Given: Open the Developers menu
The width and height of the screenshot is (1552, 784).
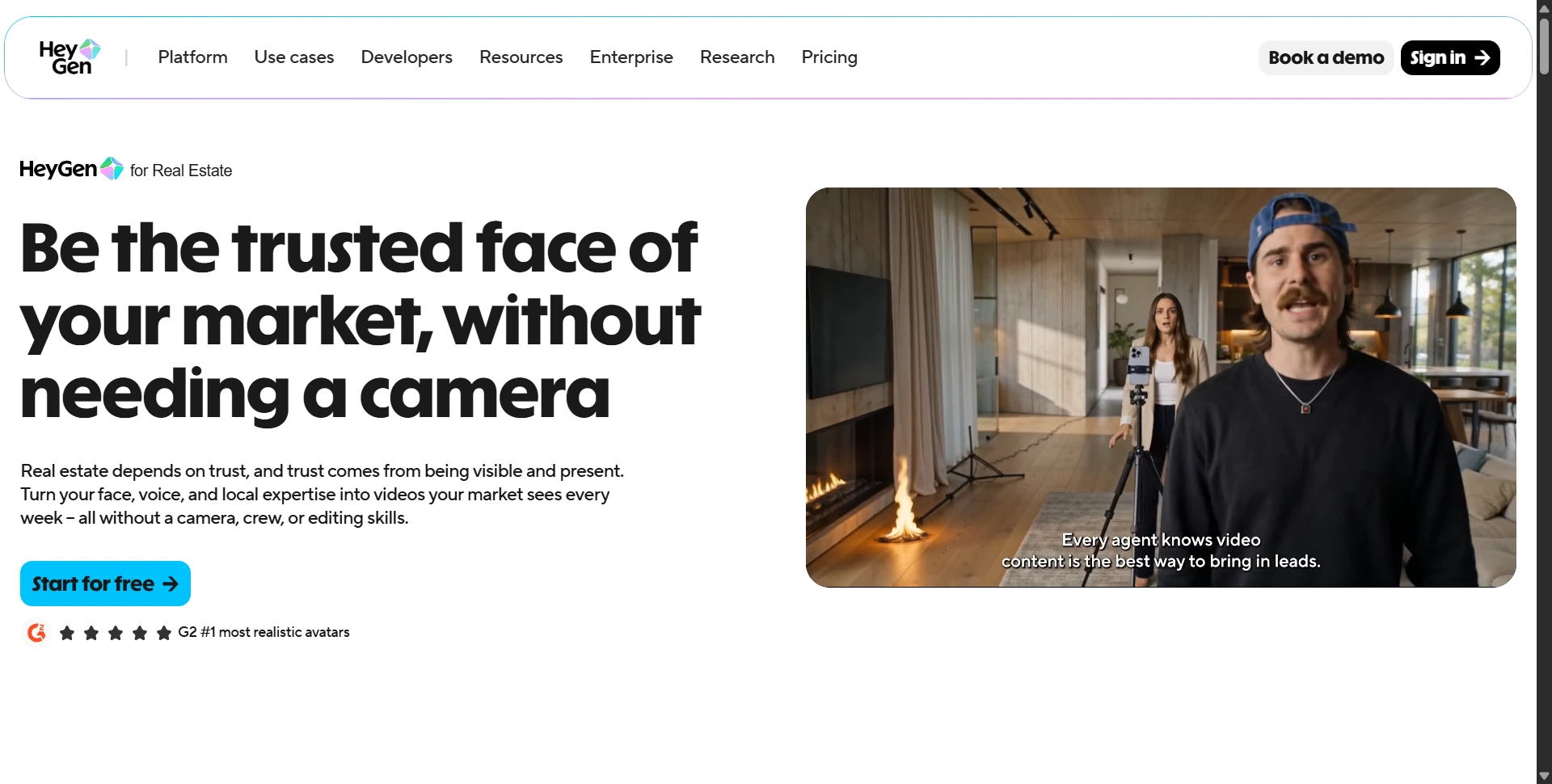Looking at the screenshot, I should (407, 57).
